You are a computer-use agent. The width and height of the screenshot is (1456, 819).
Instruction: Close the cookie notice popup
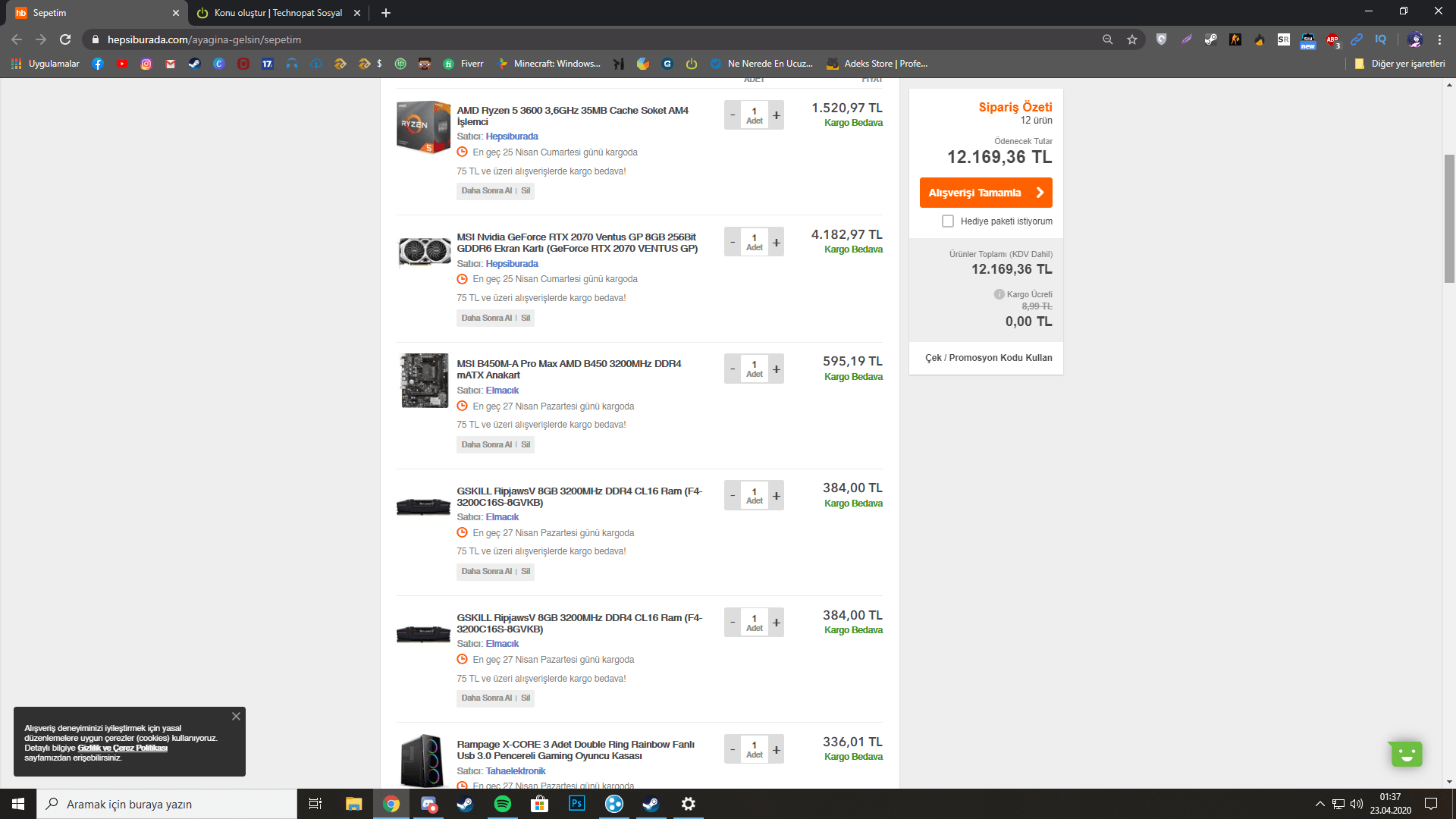pyautogui.click(x=236, y=717)
